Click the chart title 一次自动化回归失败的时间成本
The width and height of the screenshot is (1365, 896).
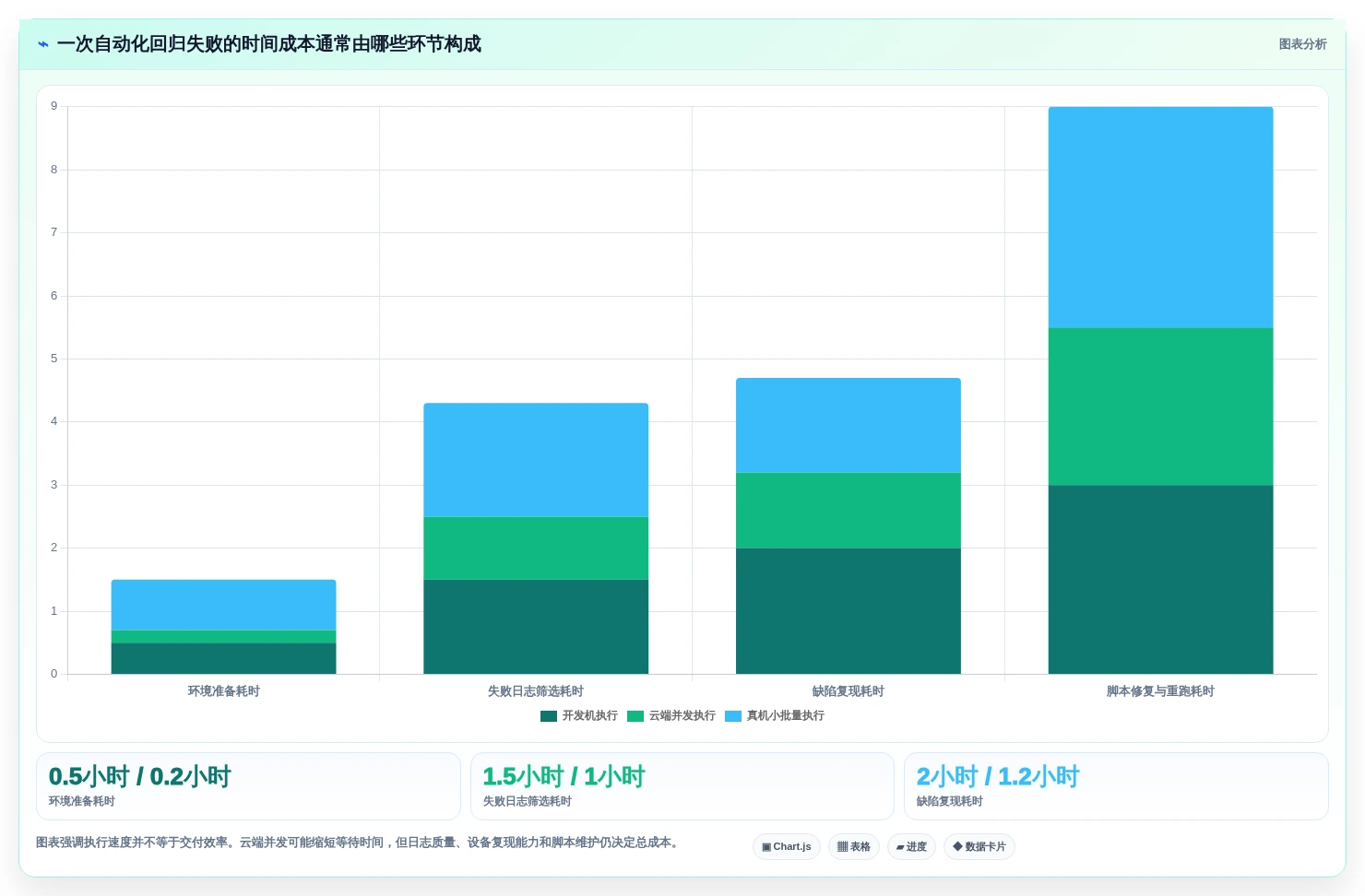tap(268, 44)
